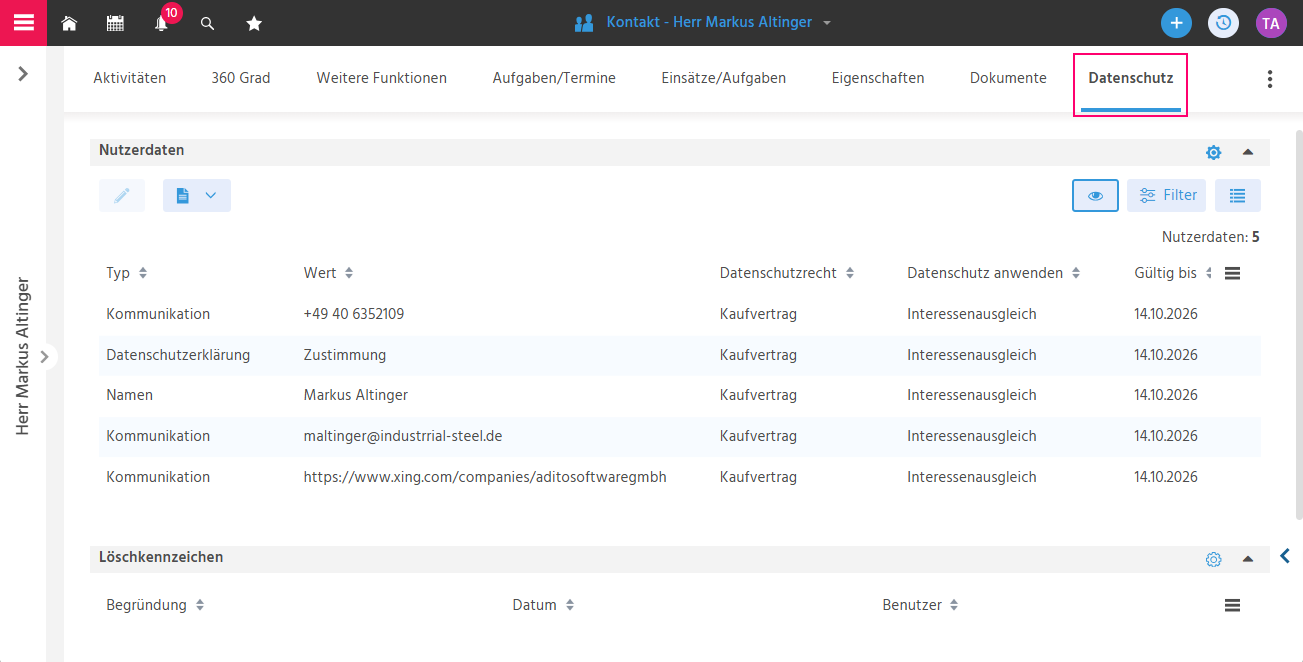The width and height of the screenshot is (1303, 662).
Task: Open the document export dropdown
Action: [x=196, y=195]
